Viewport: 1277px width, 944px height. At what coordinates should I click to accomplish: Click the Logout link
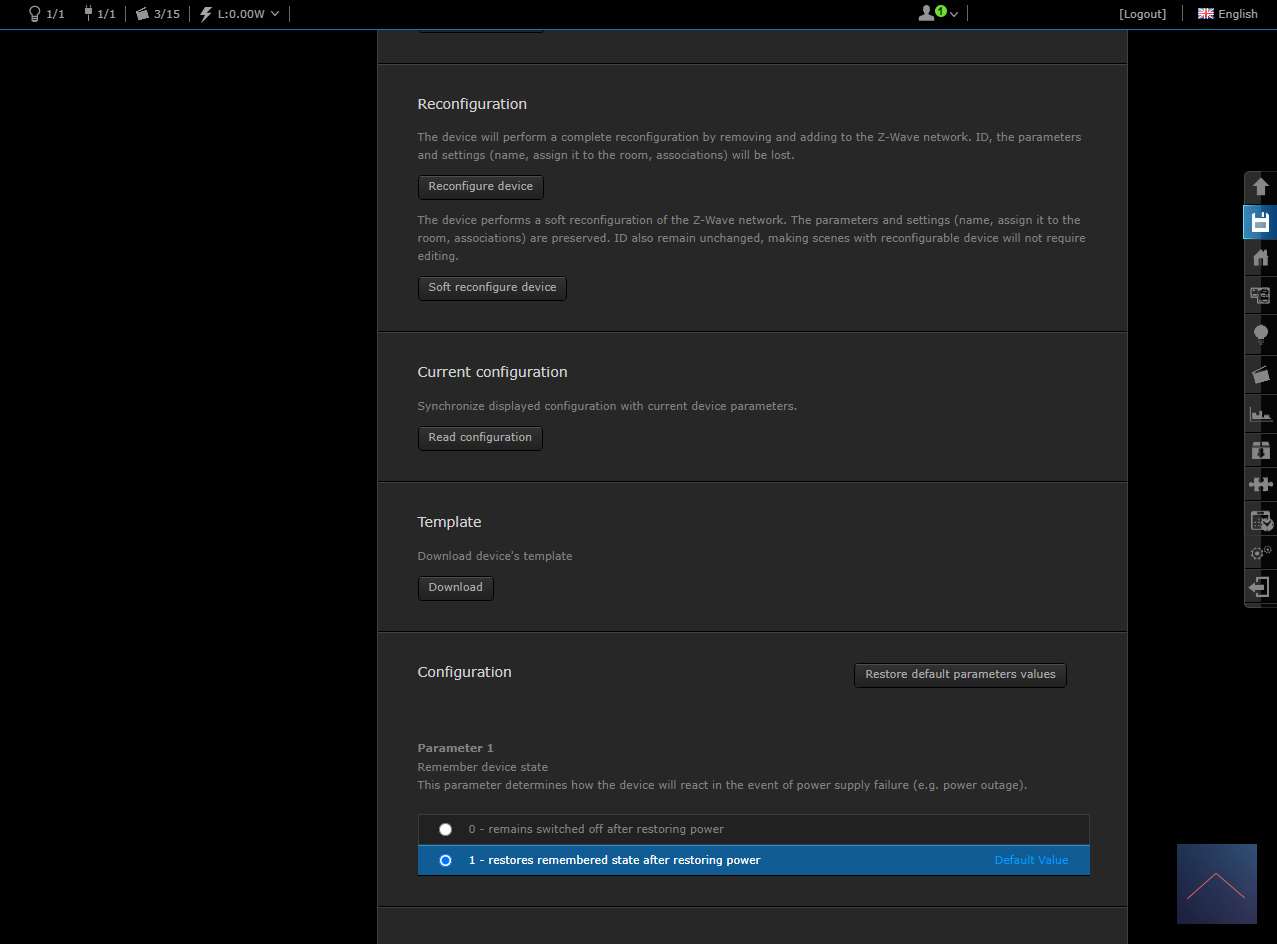1142,14
